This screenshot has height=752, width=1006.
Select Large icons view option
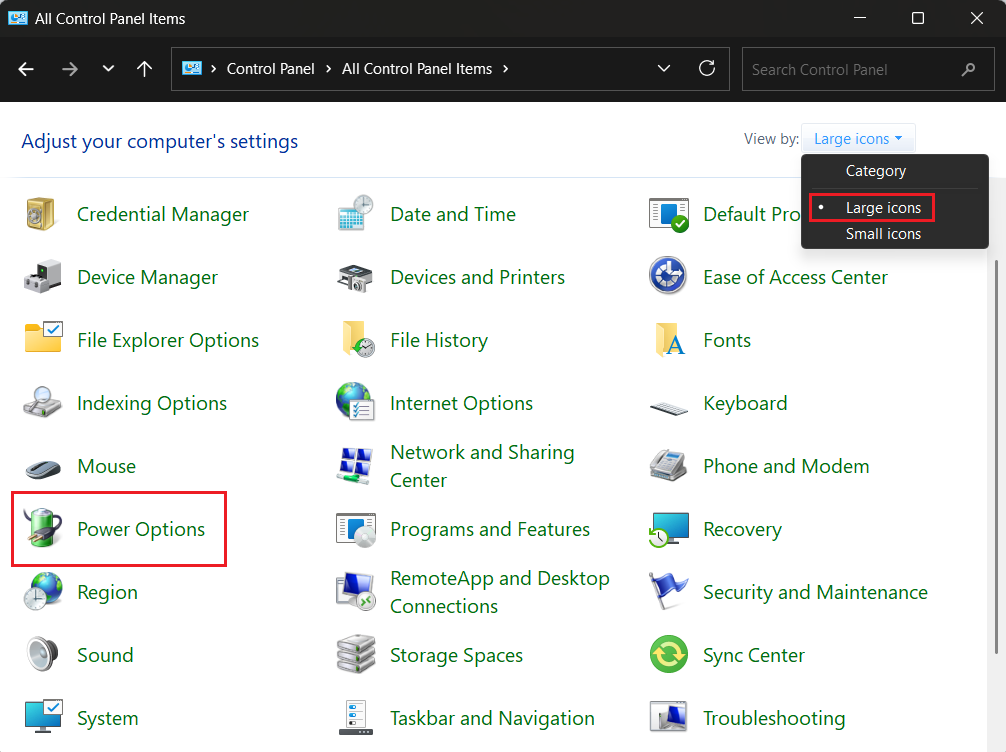tap(883, 208)
